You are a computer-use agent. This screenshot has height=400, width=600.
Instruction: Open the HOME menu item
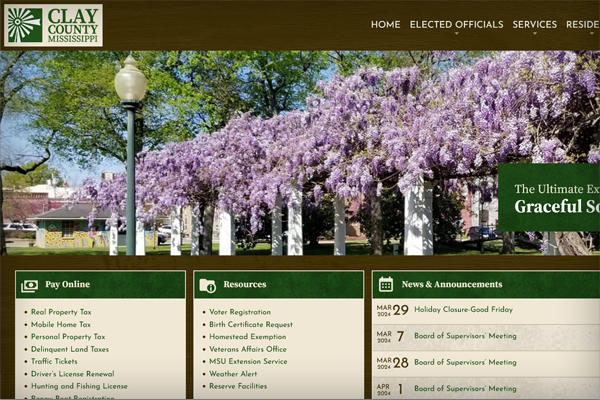385,24
